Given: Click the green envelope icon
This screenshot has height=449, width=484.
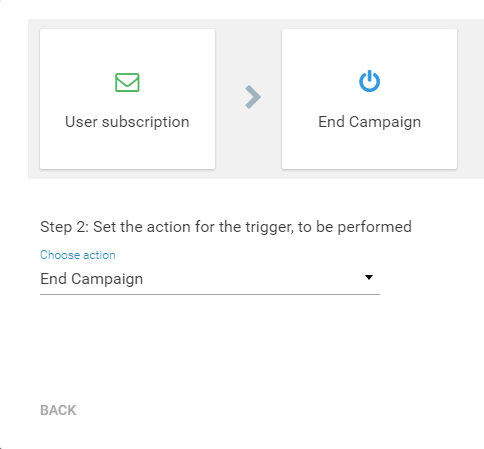Looking at the screenshot, I should pyautogui.click(x=127, y=82).
